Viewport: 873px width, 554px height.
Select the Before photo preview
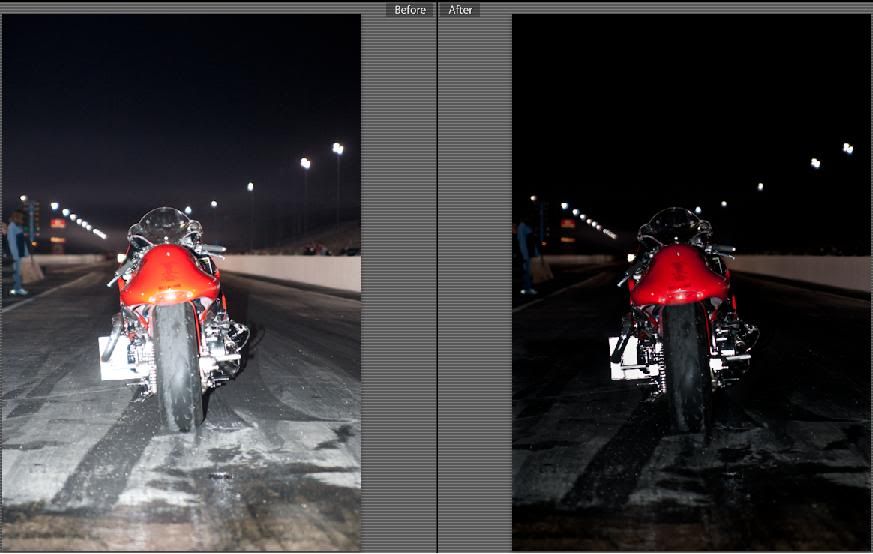[181, 282]
